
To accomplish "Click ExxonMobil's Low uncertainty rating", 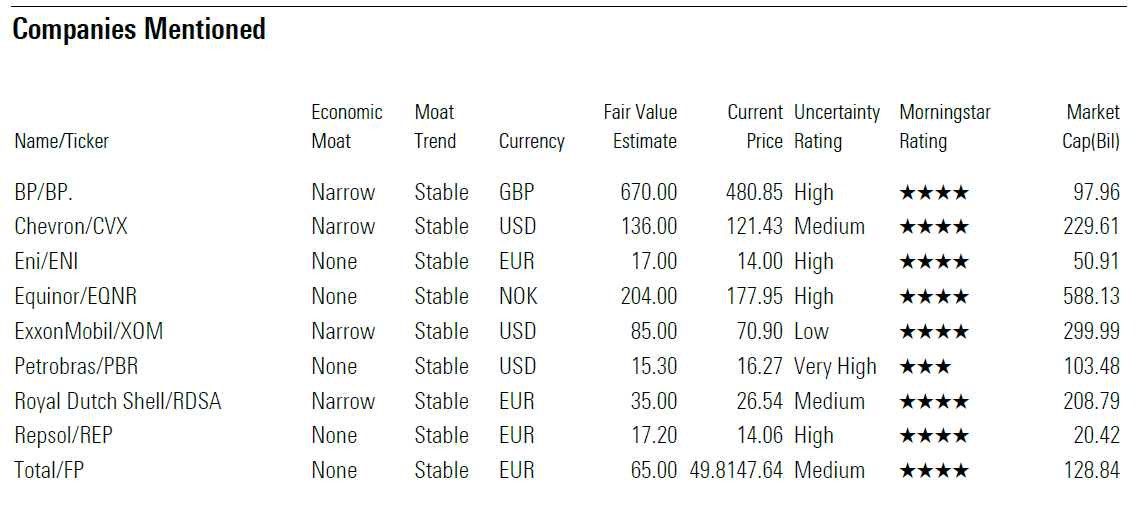I will point(811,332).
